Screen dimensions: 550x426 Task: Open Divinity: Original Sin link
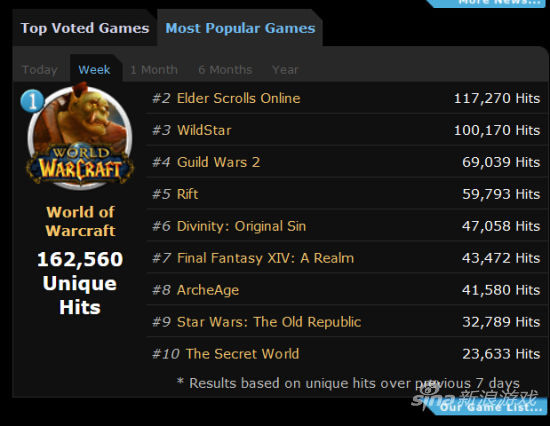click(241, 226)
